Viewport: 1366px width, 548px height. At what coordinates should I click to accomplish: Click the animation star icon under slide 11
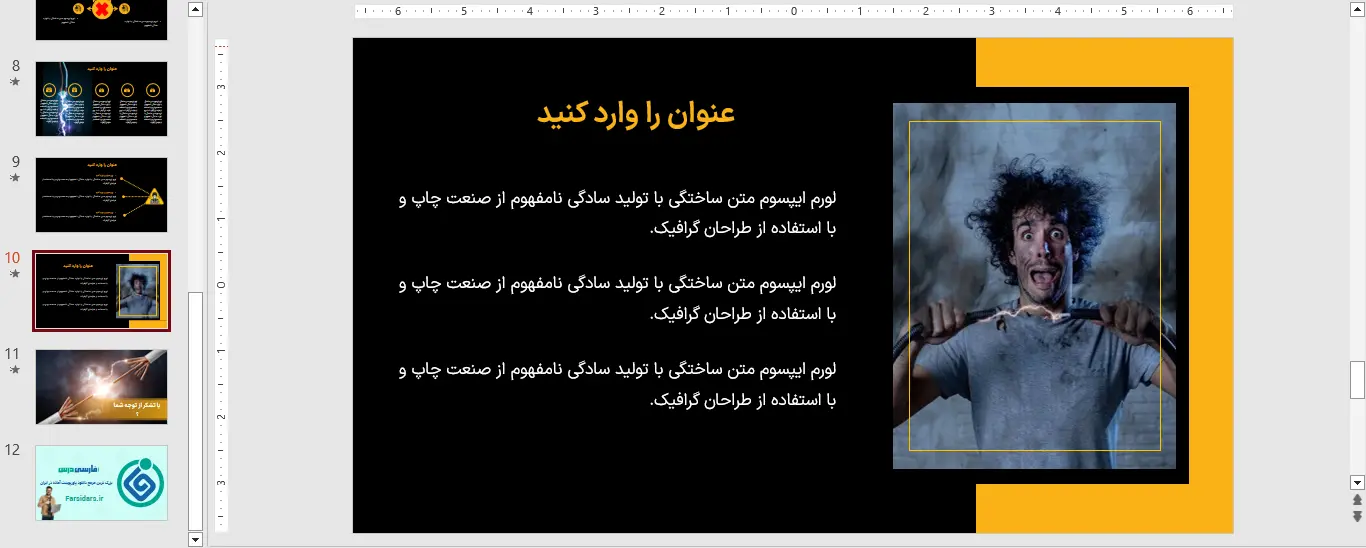14,369
